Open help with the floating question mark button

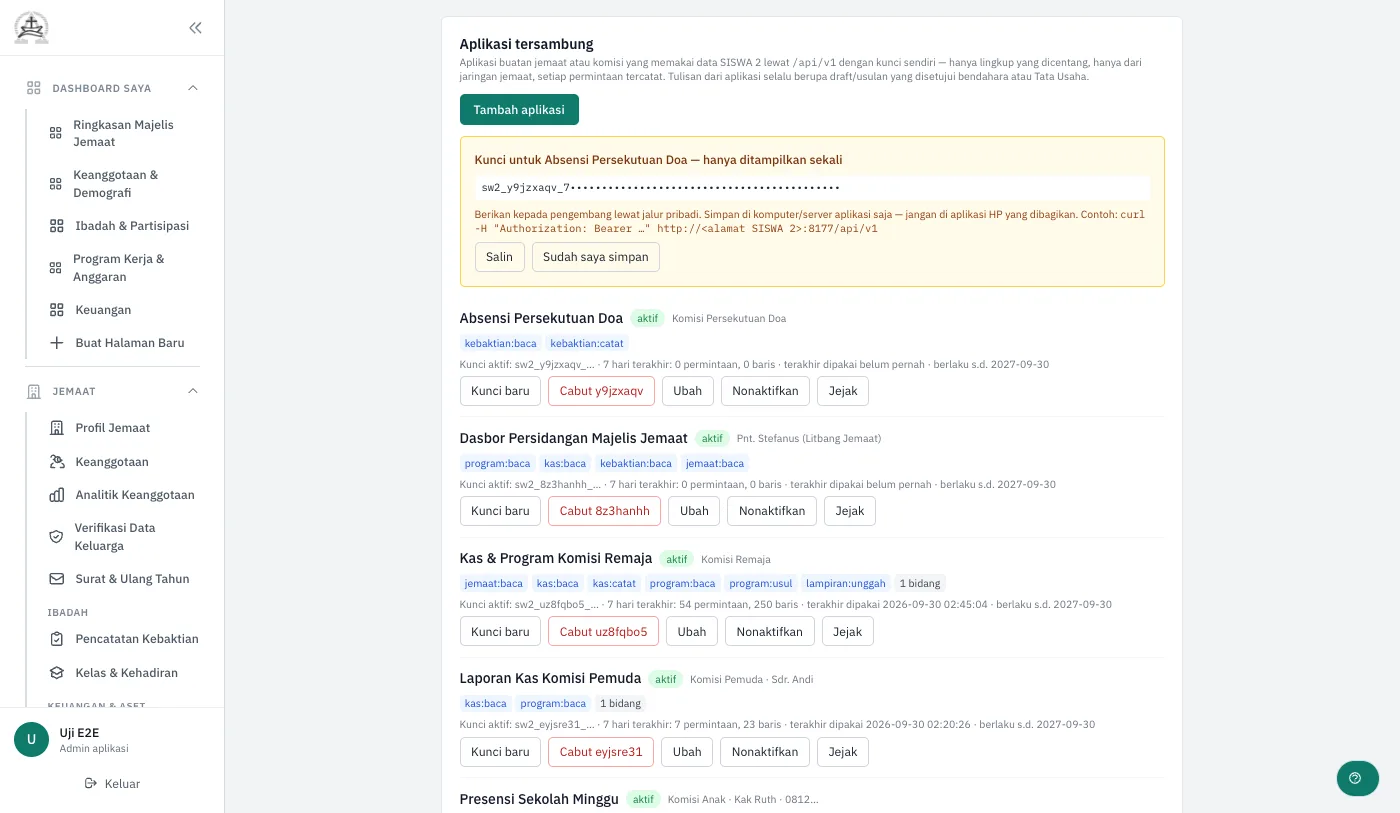1358,778
